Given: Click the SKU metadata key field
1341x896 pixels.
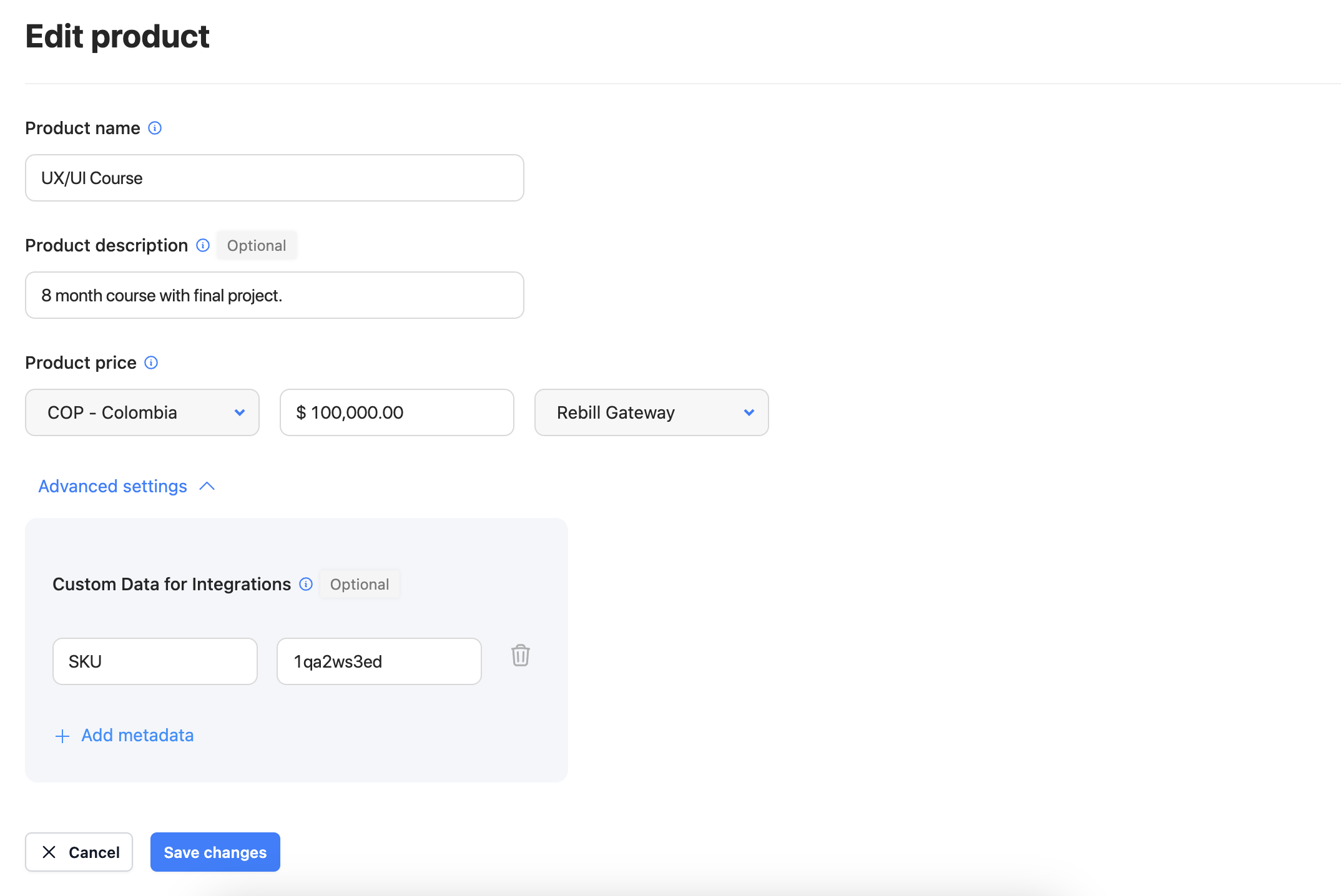Looking at the screenshot, I should pyautogui.click(x=154, y=661).
